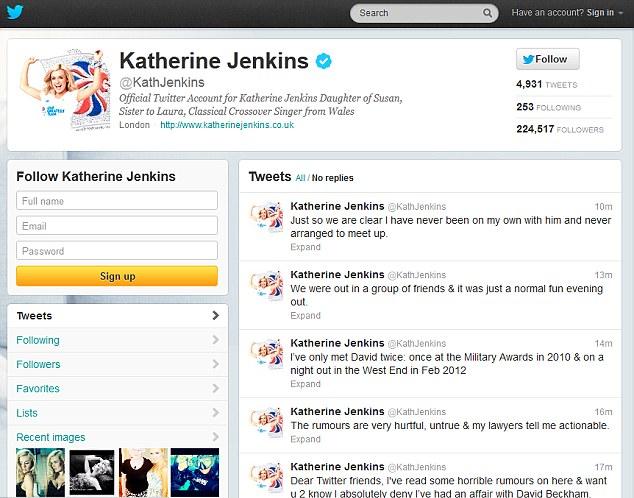Click the chevron next to Recent images
Screen dimensions: 634x498
(x=216, y=437)
